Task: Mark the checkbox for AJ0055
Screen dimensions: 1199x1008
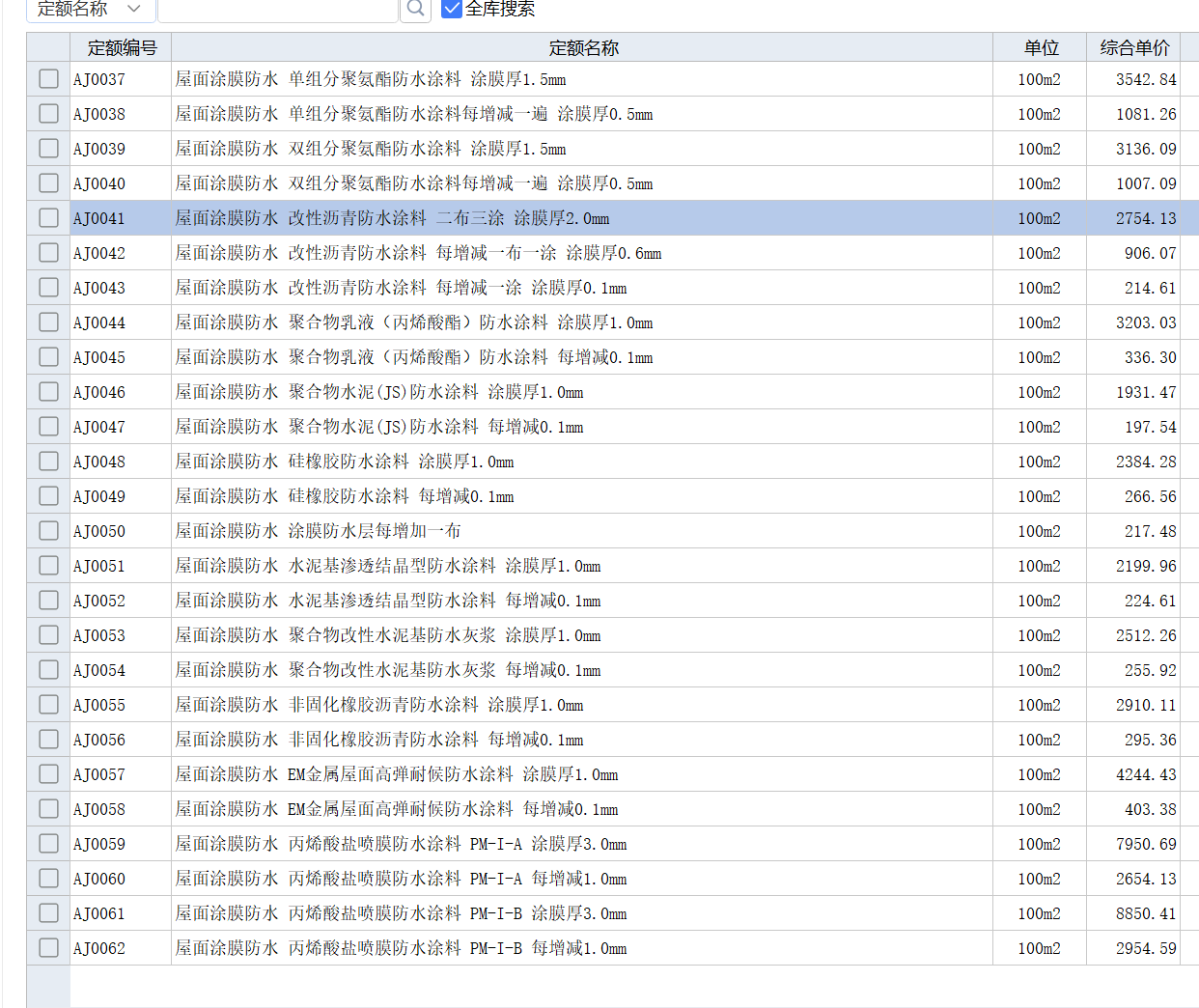Action: pos(48,705)
